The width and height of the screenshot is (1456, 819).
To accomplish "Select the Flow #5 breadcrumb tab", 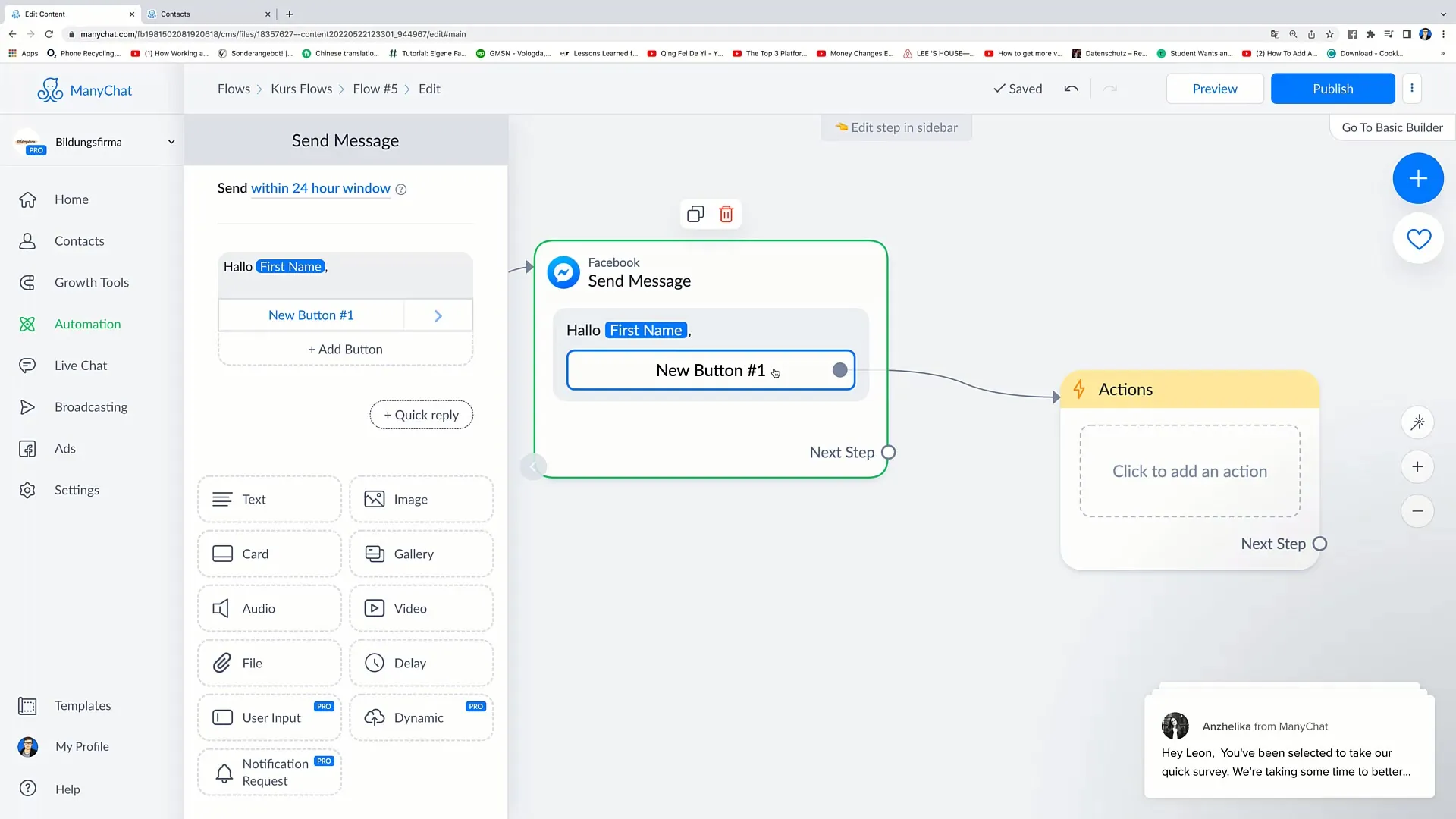I will click(x=375, y=88).
